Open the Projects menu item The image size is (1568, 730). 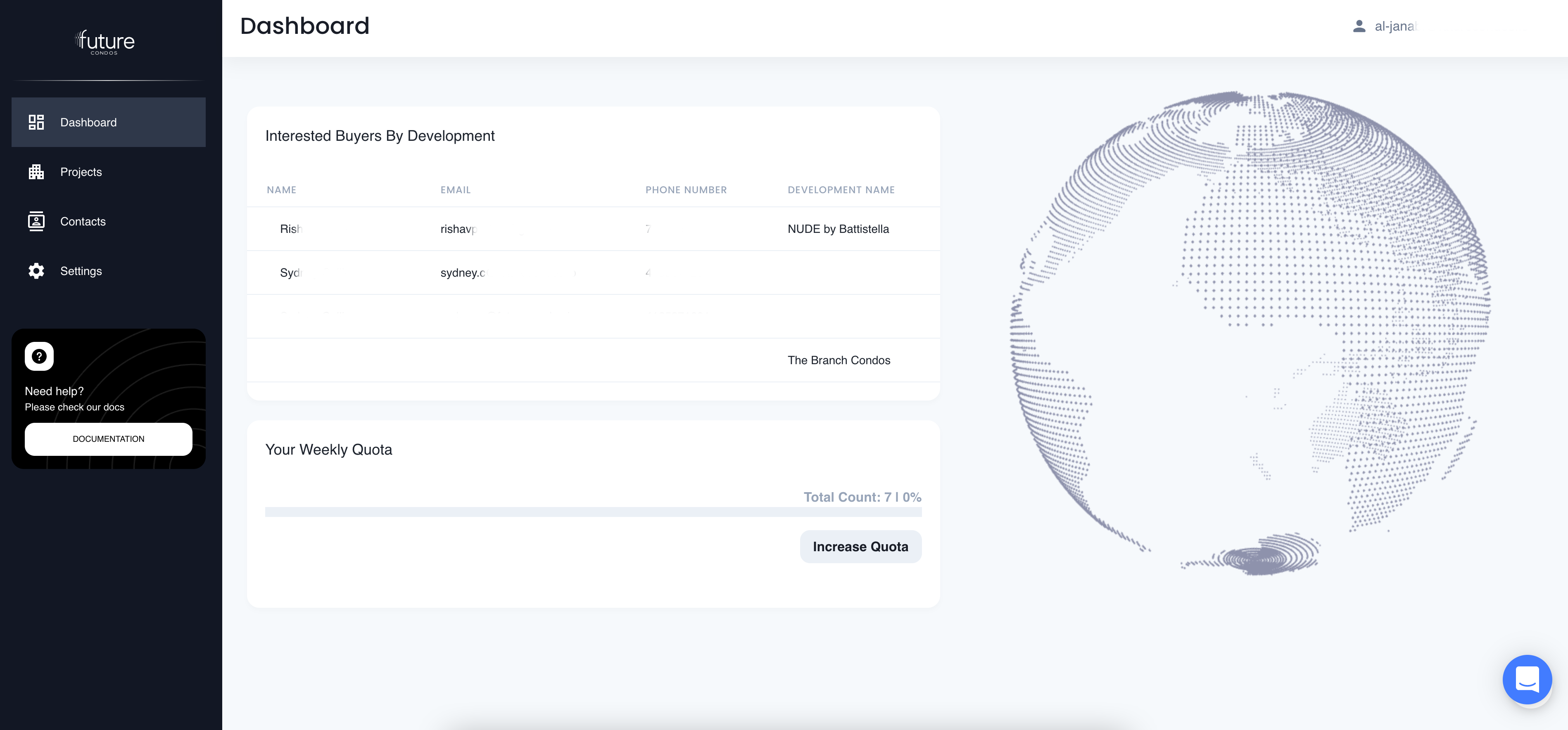[x=81, y=172]
